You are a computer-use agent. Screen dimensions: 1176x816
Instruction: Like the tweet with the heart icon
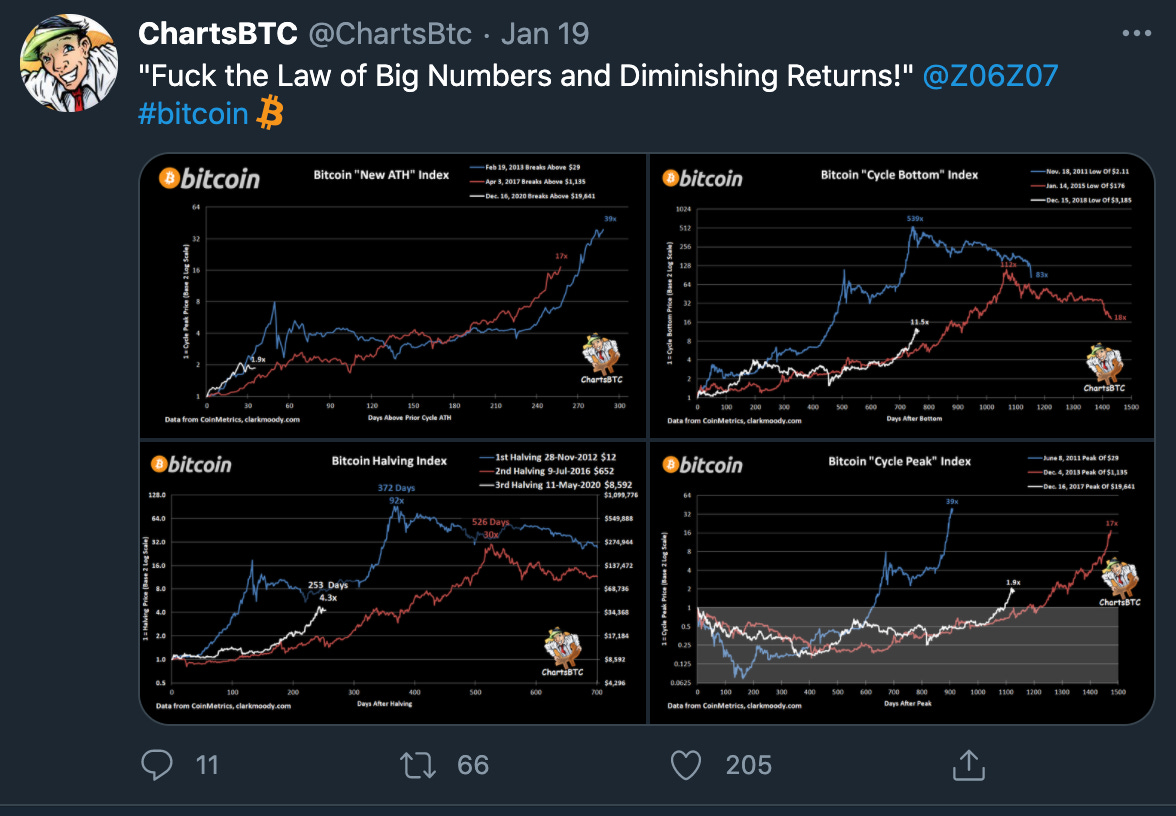click(x=686, y=765)
